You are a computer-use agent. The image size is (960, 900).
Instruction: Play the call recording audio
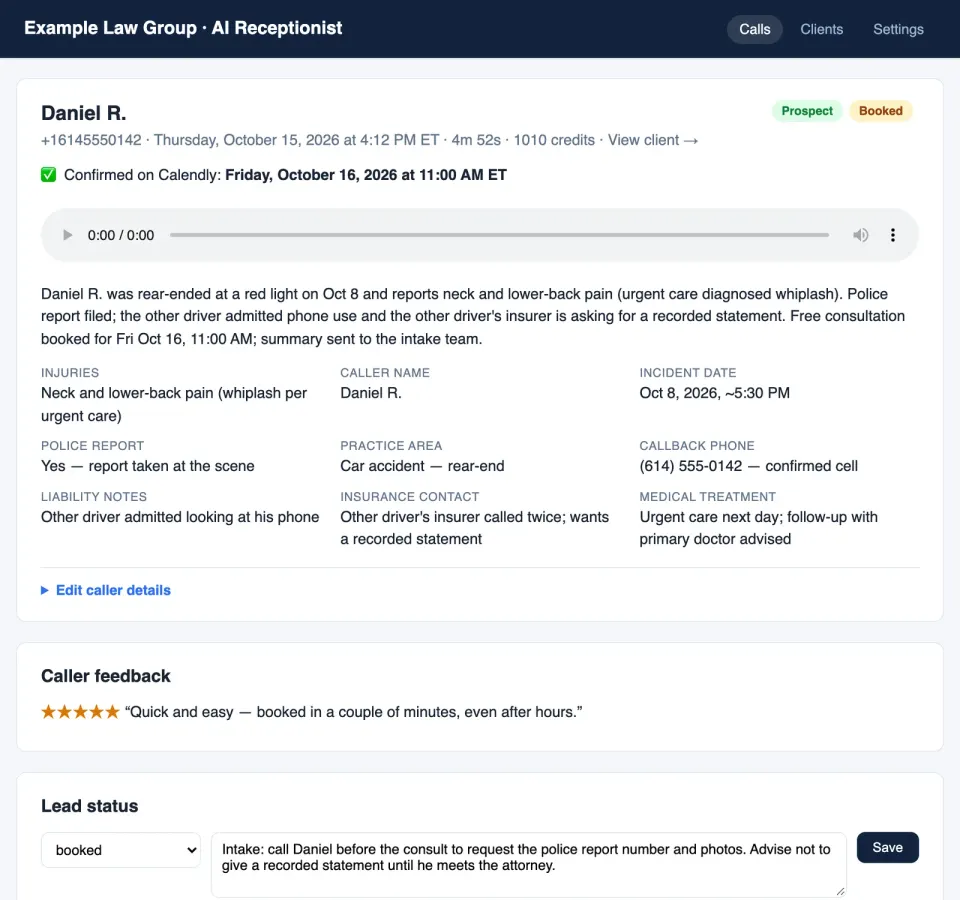[x=67, y=235]
